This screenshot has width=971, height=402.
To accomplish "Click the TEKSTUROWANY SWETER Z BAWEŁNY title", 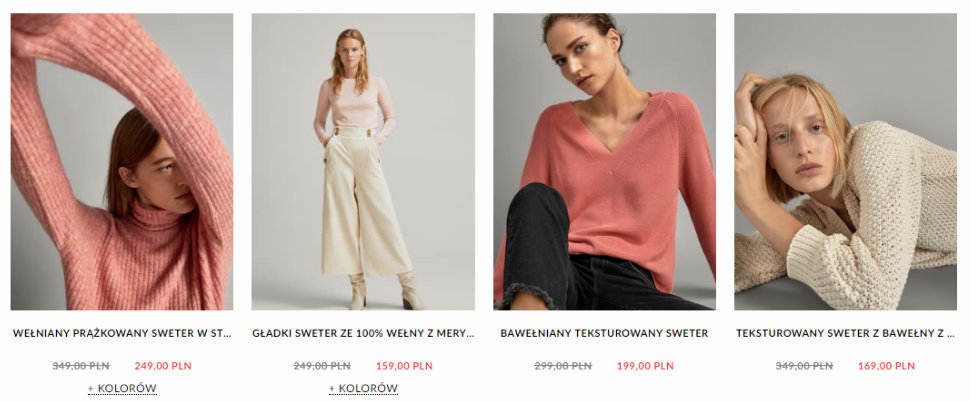I will pyautogui.click(x=845, y=333).
